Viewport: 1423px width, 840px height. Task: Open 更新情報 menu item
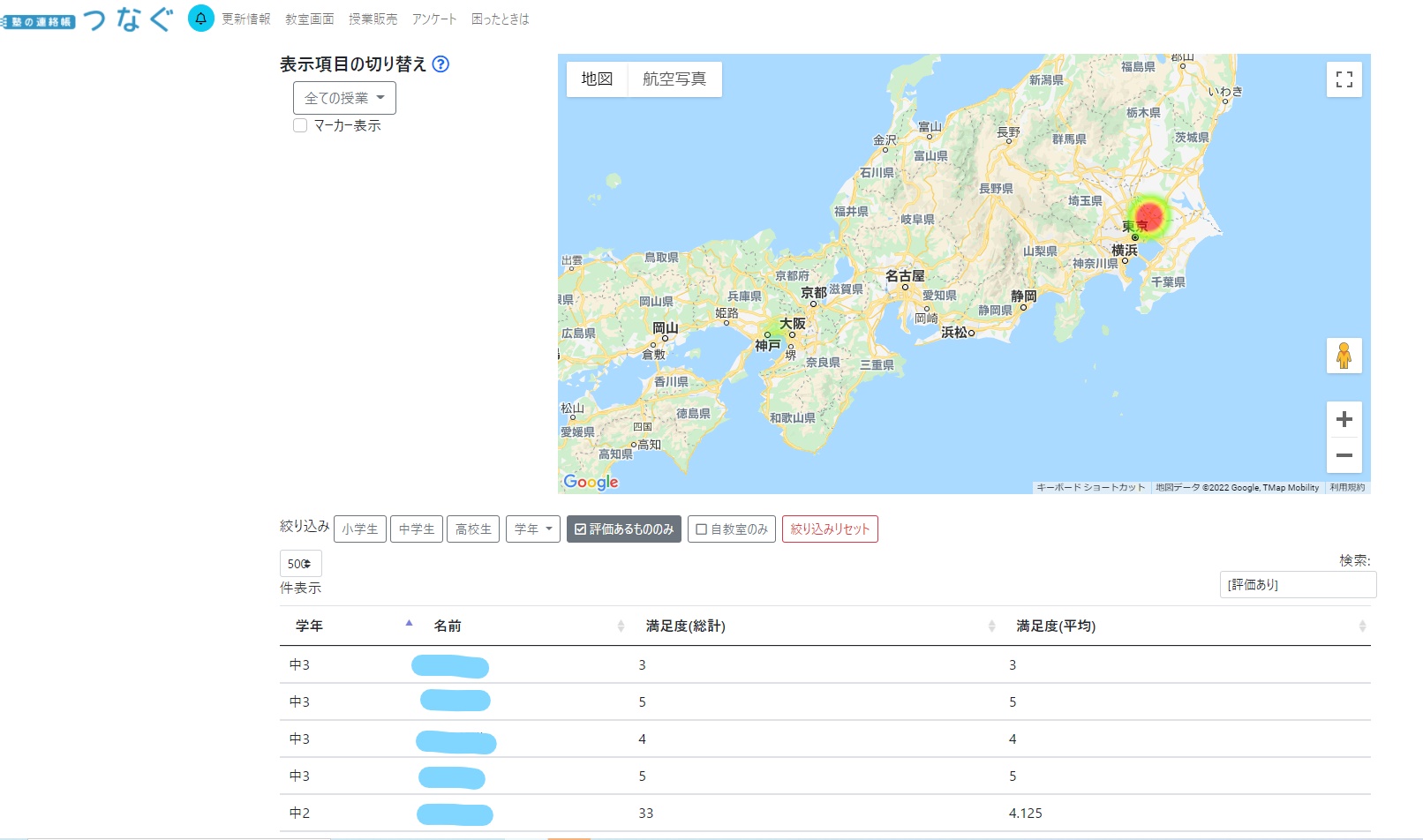246,19
